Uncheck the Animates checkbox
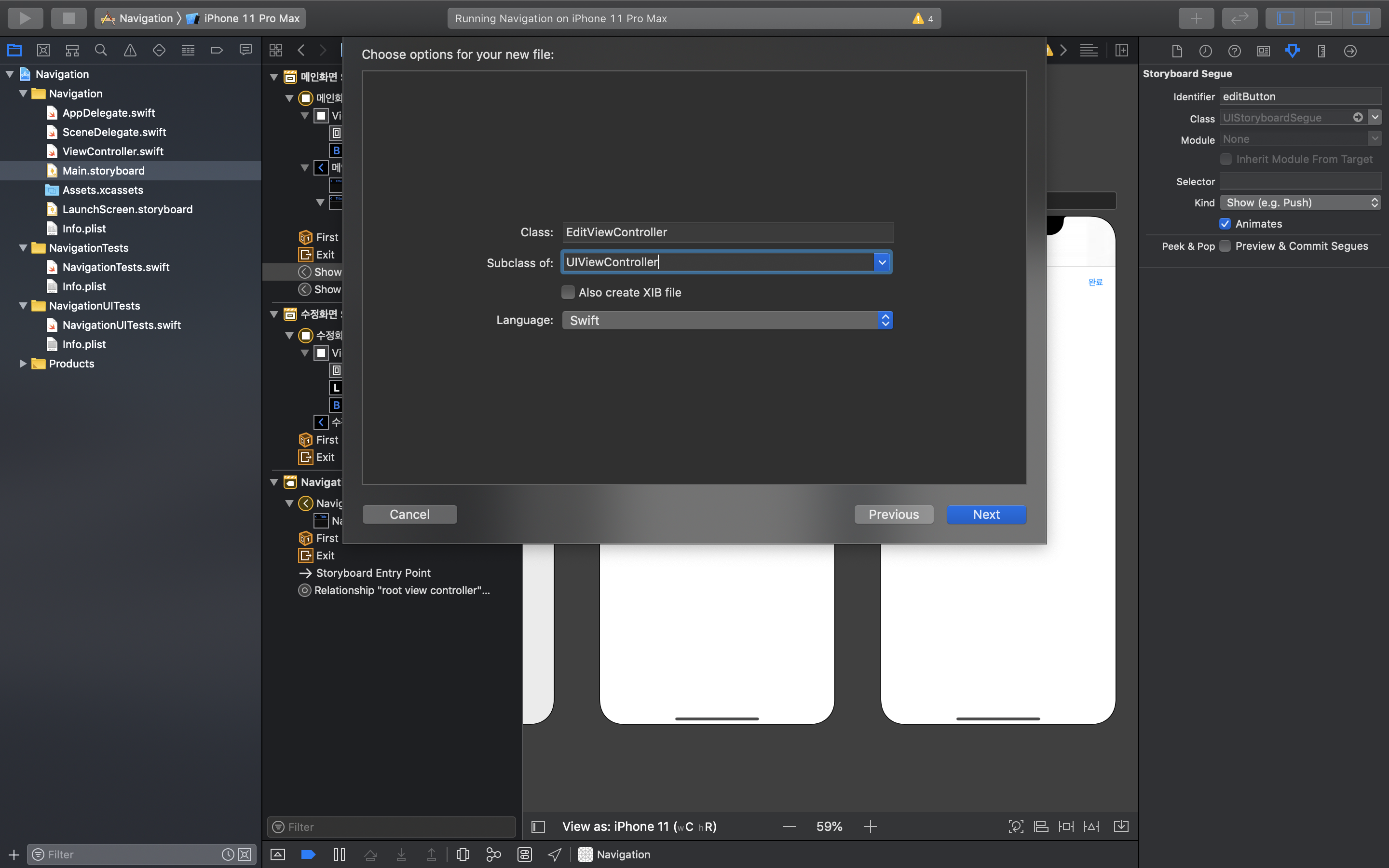1389x868 pixels. [x=1225, y=224]
